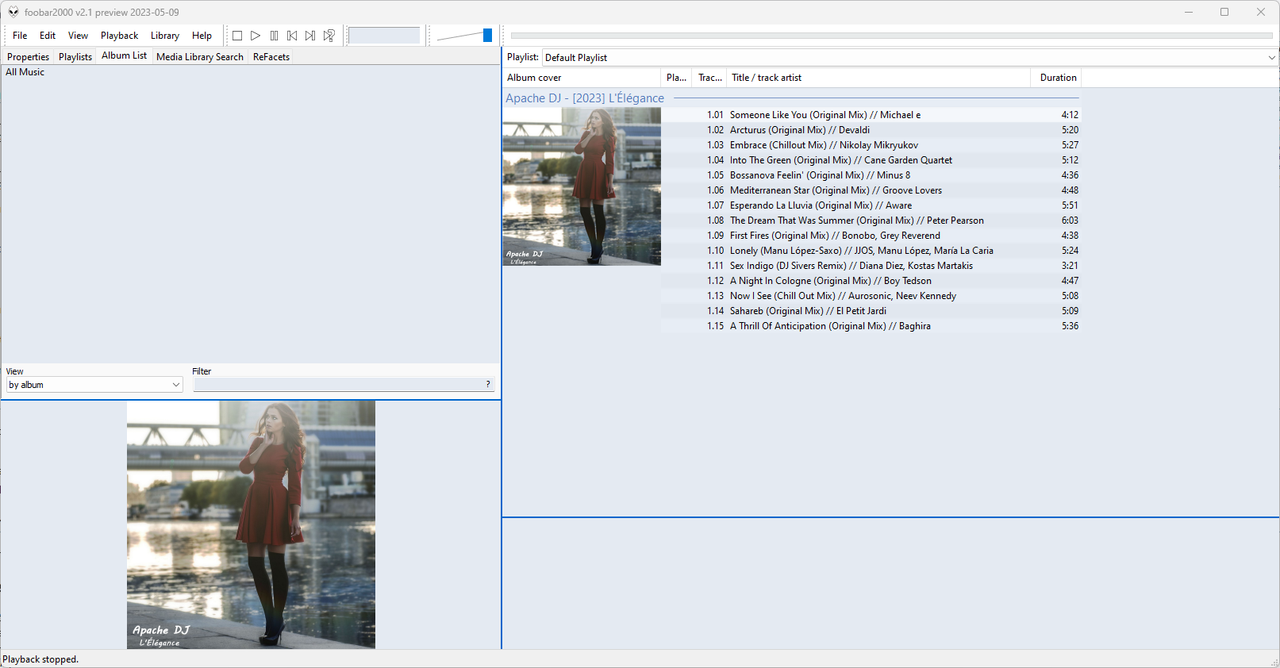Select track Someone Like You // Michael e

click(x=871, y=115)
